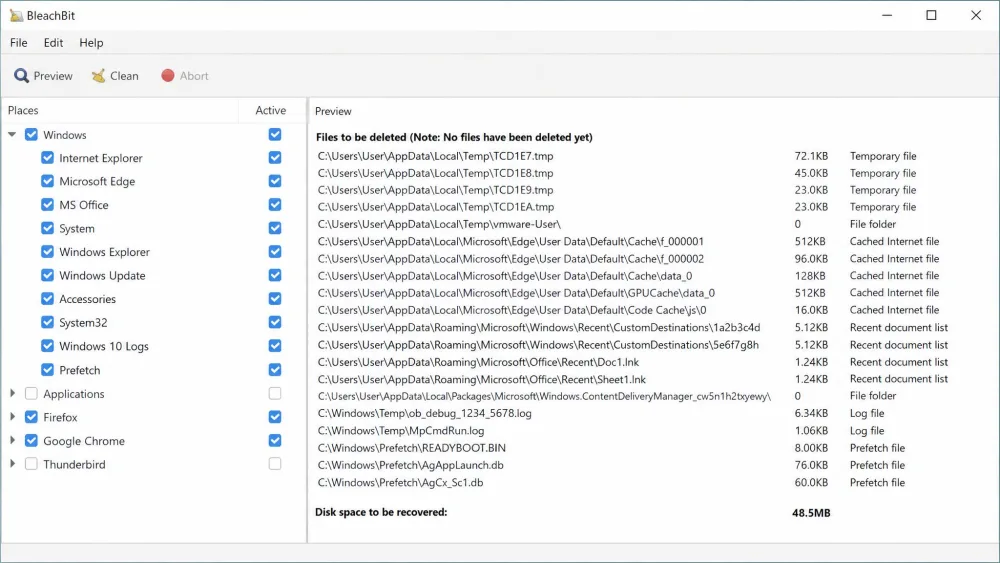Select the Windows Explorer tree item label
The image size is (1000, 563).
105,252
